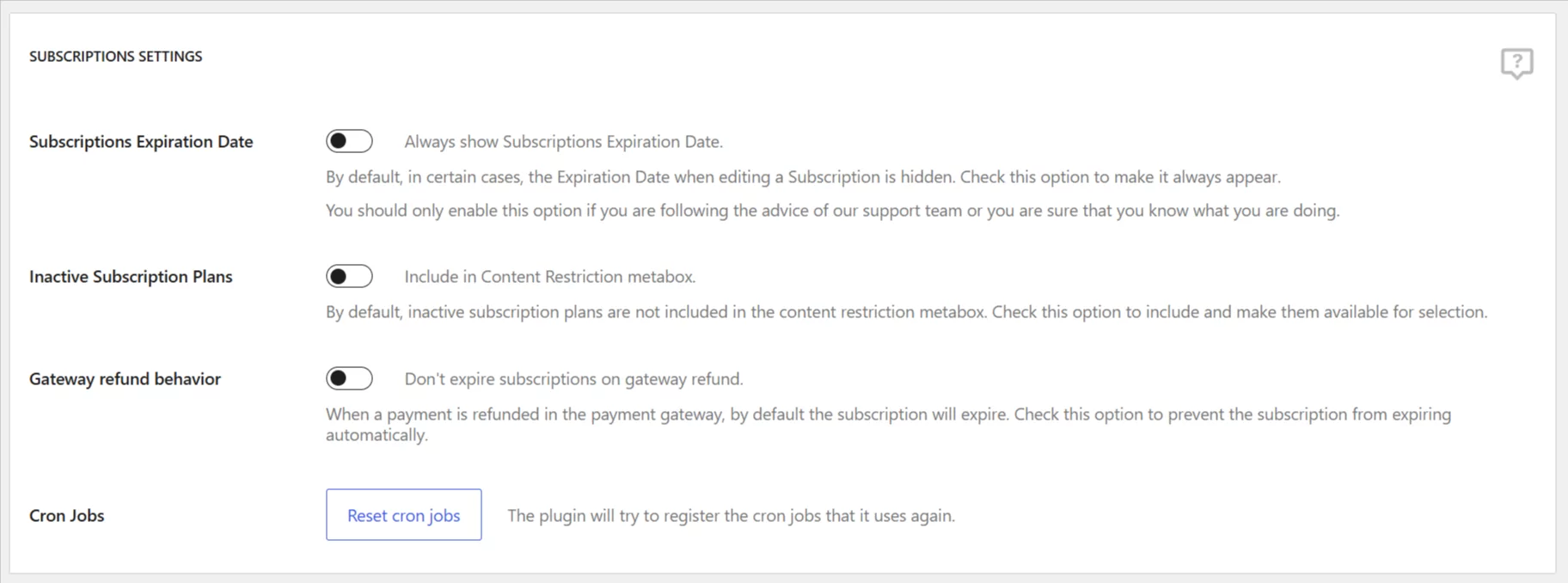
Task: Click 'Always show Subscriptions Expiration Date.' toggle text
Action: pos(563,142)
